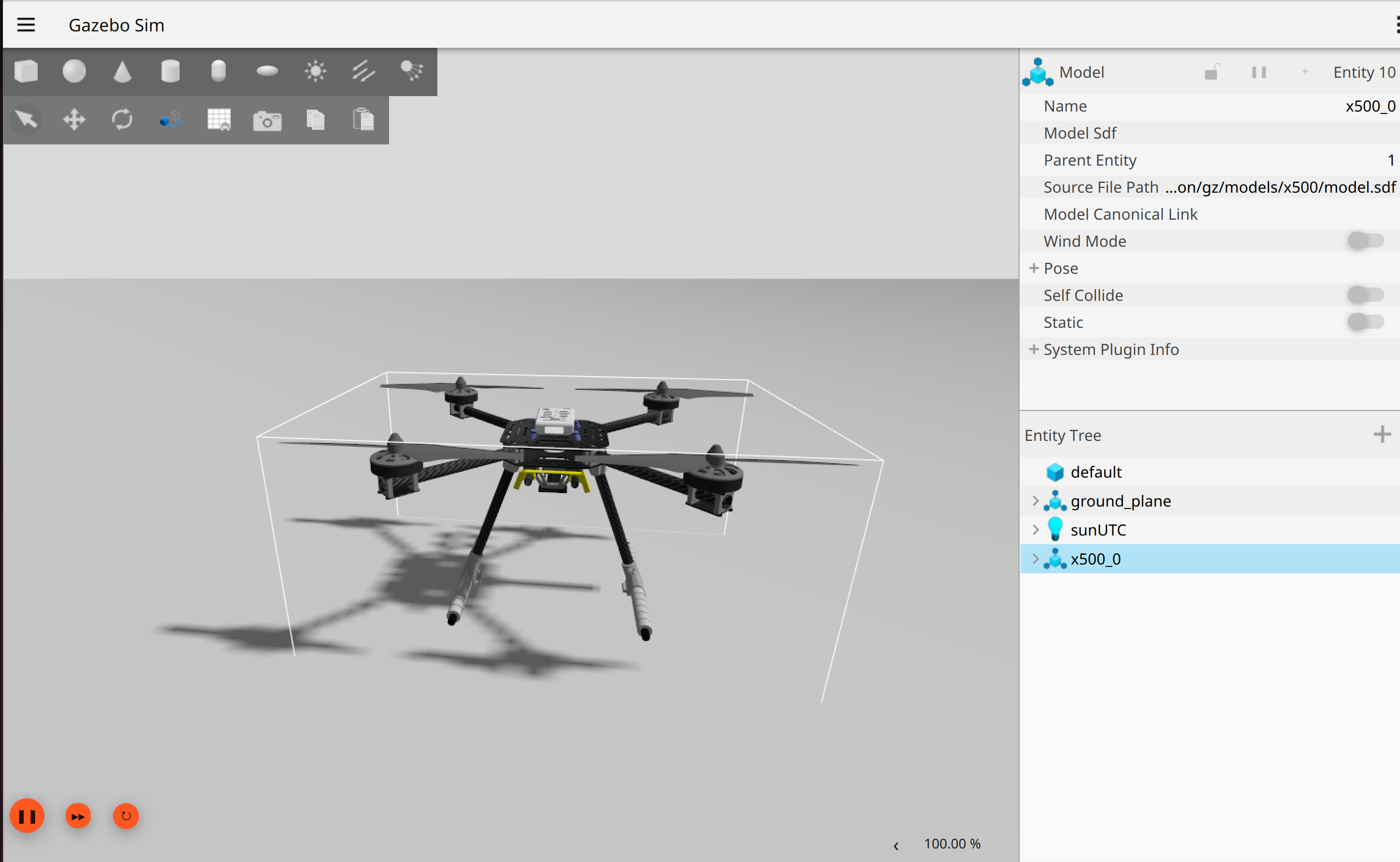Pause the simulation
The width and height of the screenshot is (1400, 862).
tap(27, 817)
